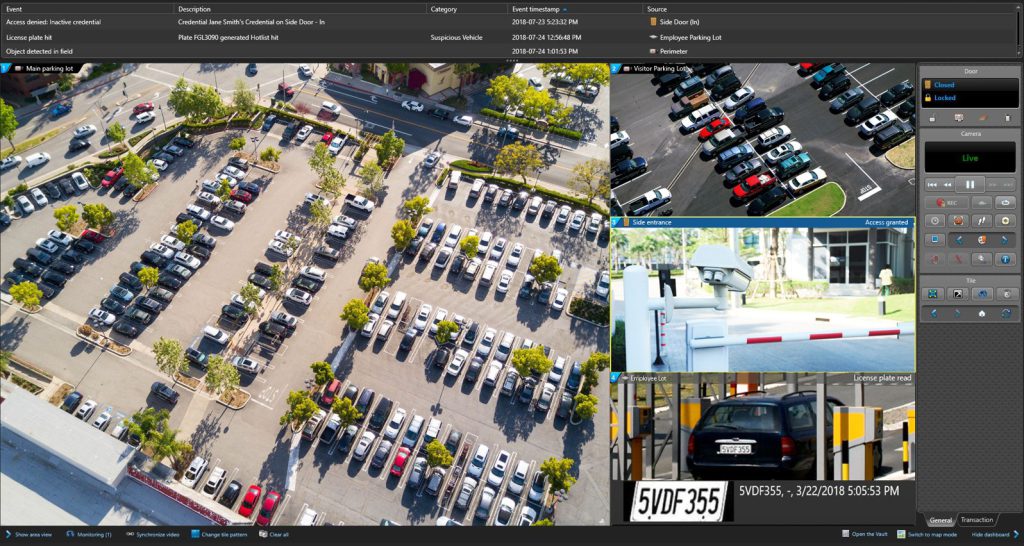This screenshot has width=1024, height=546.
Task: Click the unlock door icon
Action: [x=932, y=118]
